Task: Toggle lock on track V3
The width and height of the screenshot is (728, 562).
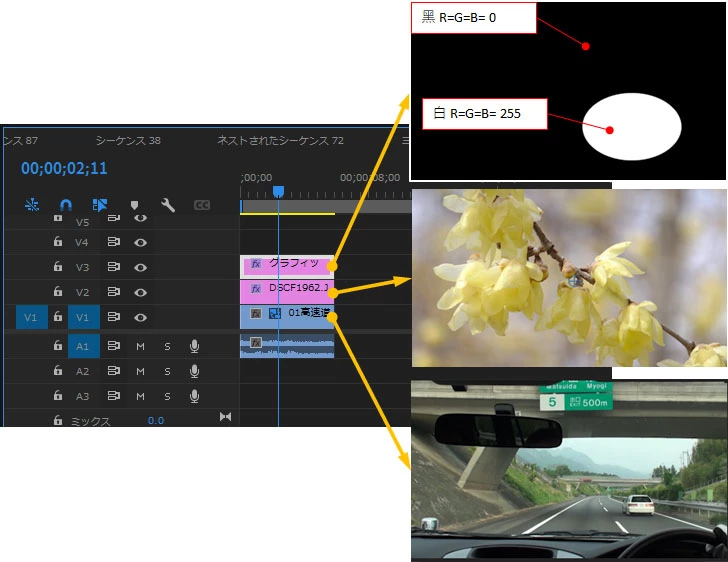Action: (x=58, y=267)
